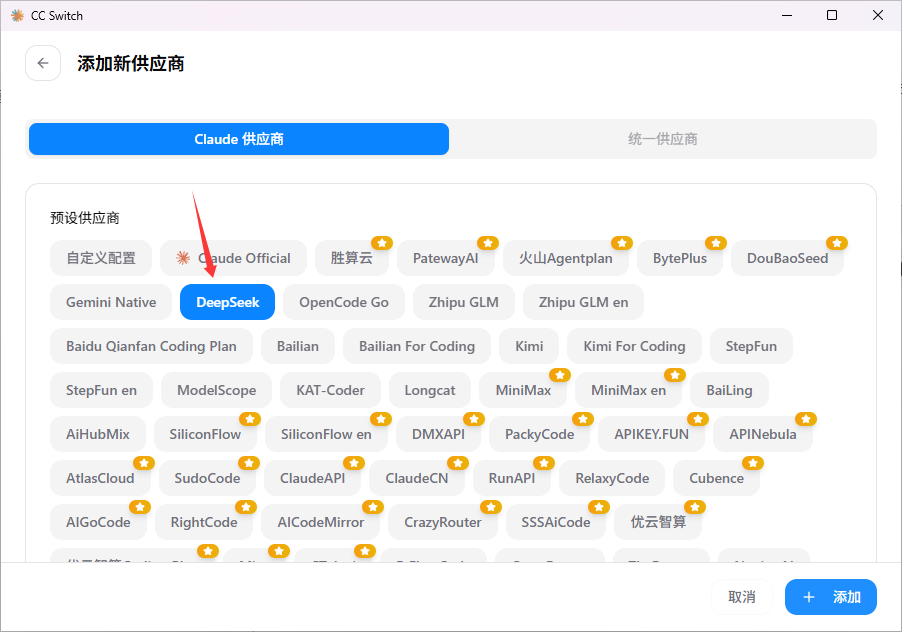Screen dimensions: 902x632
Task: Click the 添加新供应商 page title
Action: tap(131, 63)
